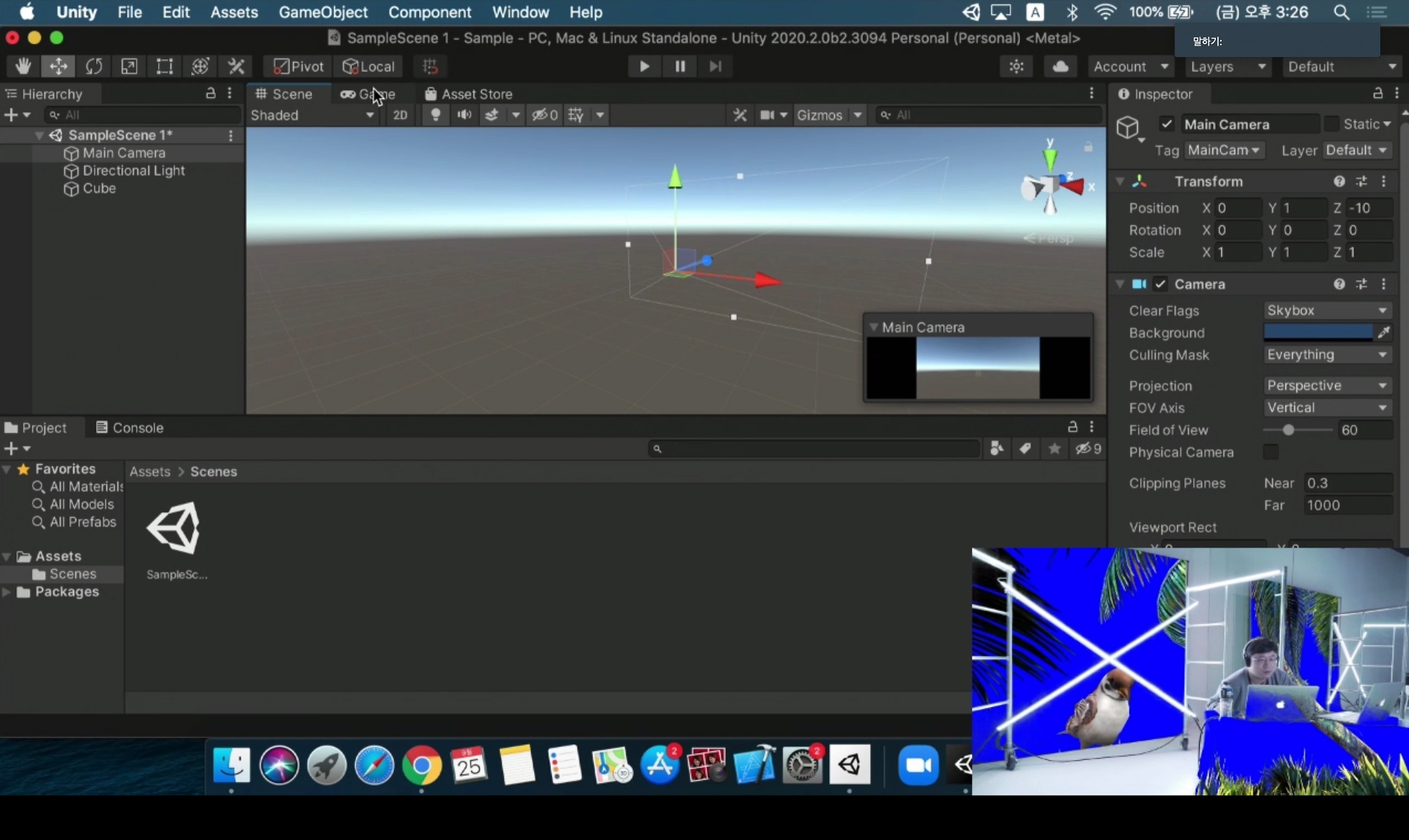1409x840 pixels.
Task: Disable the Camera component checkbox
Action: [x=1160, y=284]
